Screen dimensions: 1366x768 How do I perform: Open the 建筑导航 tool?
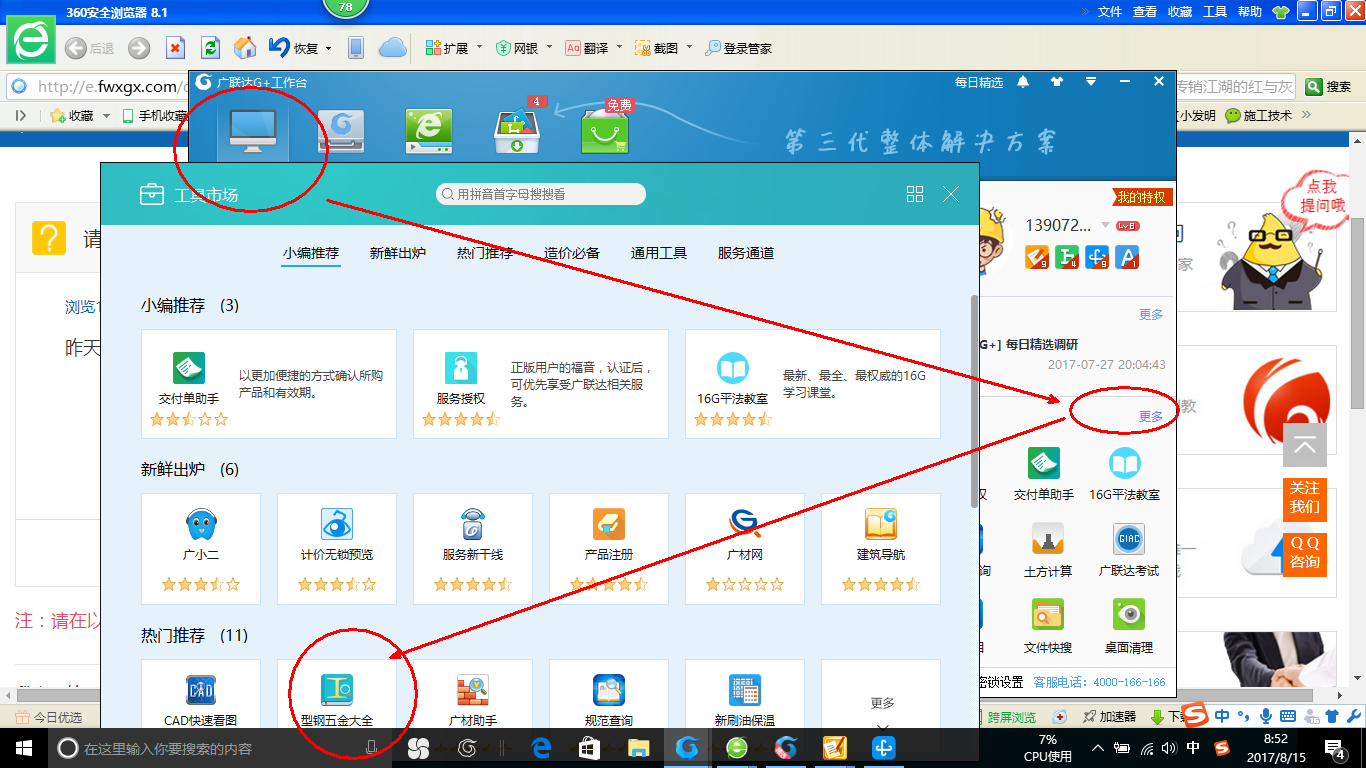click(881, 548)
